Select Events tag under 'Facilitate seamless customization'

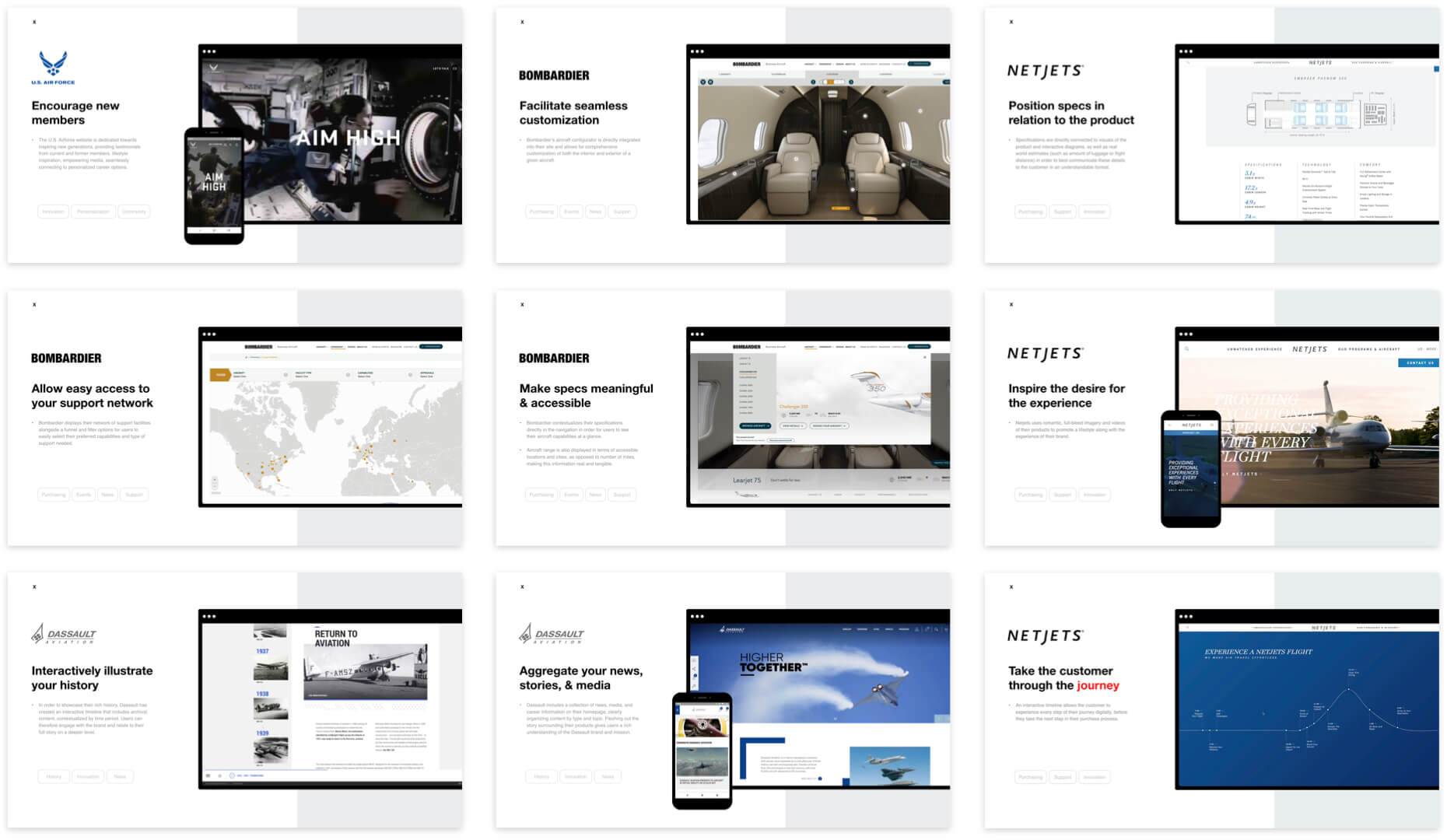click(x=572, y=212)
